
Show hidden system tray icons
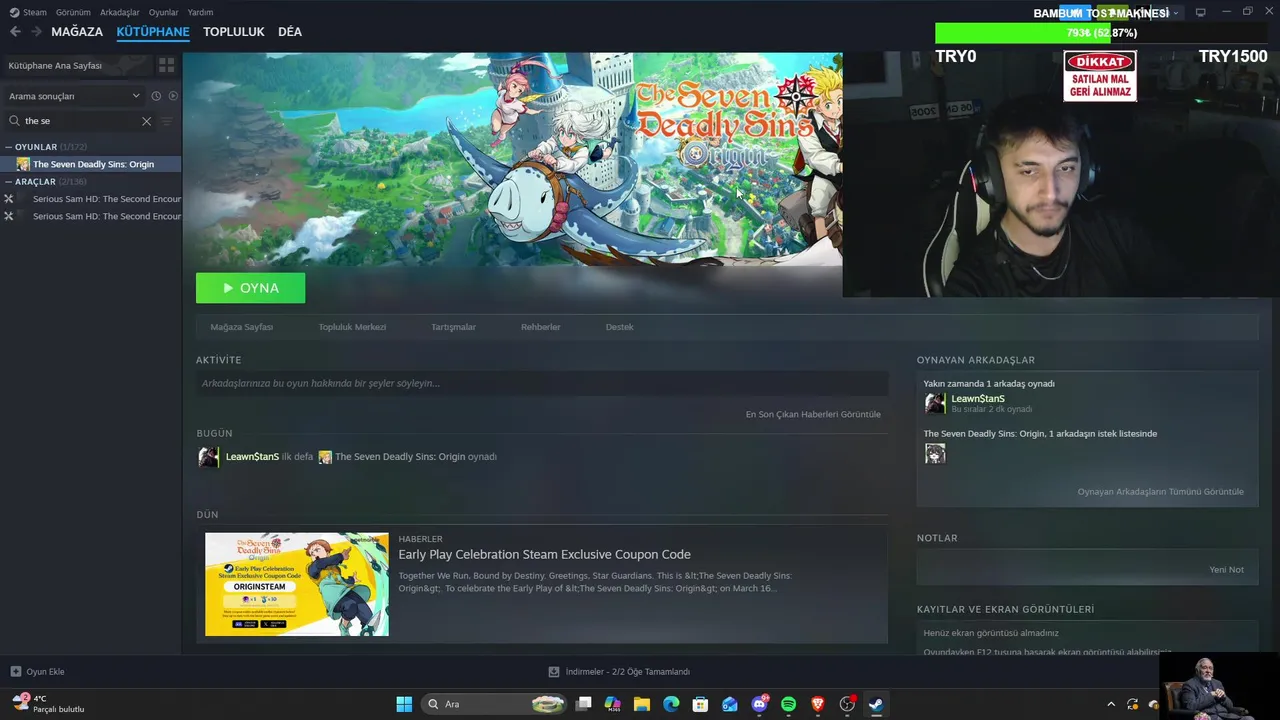(x=1110, y=704)
